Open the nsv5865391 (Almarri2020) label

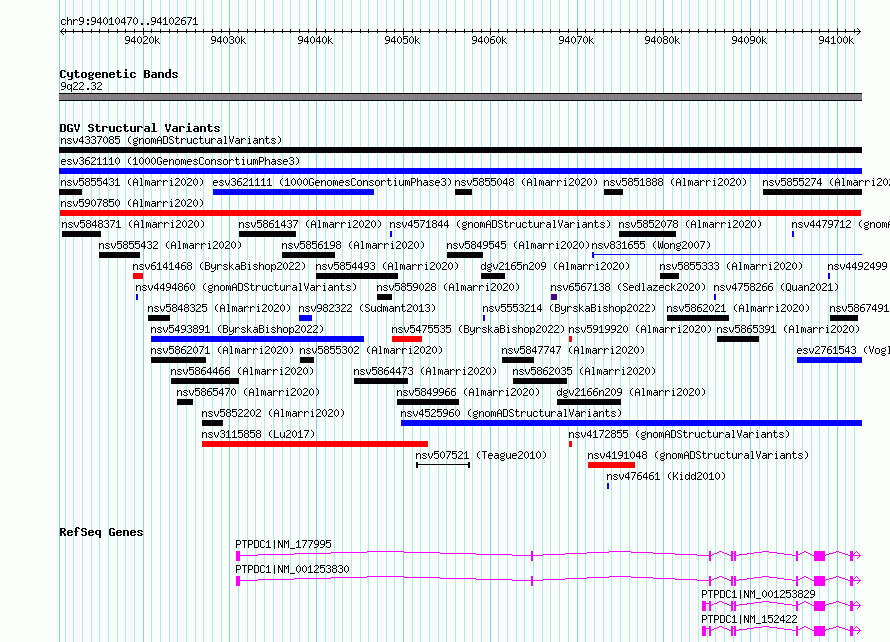788,329
